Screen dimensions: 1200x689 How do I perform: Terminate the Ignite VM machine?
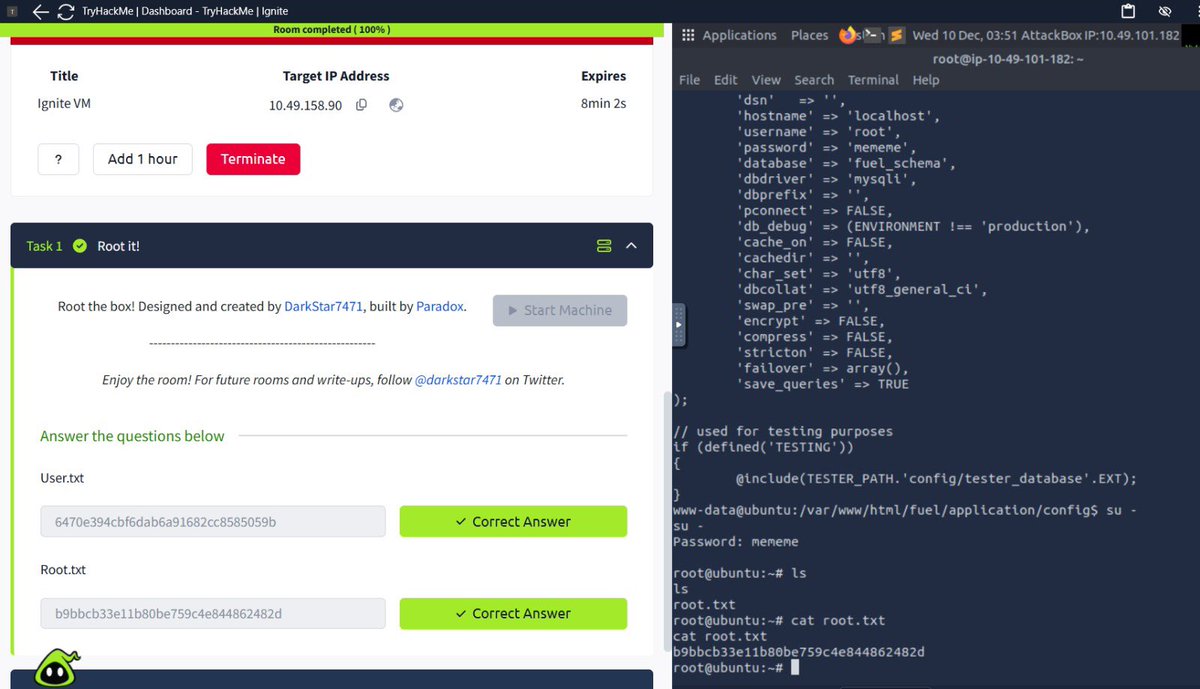(x=253, y=159)
